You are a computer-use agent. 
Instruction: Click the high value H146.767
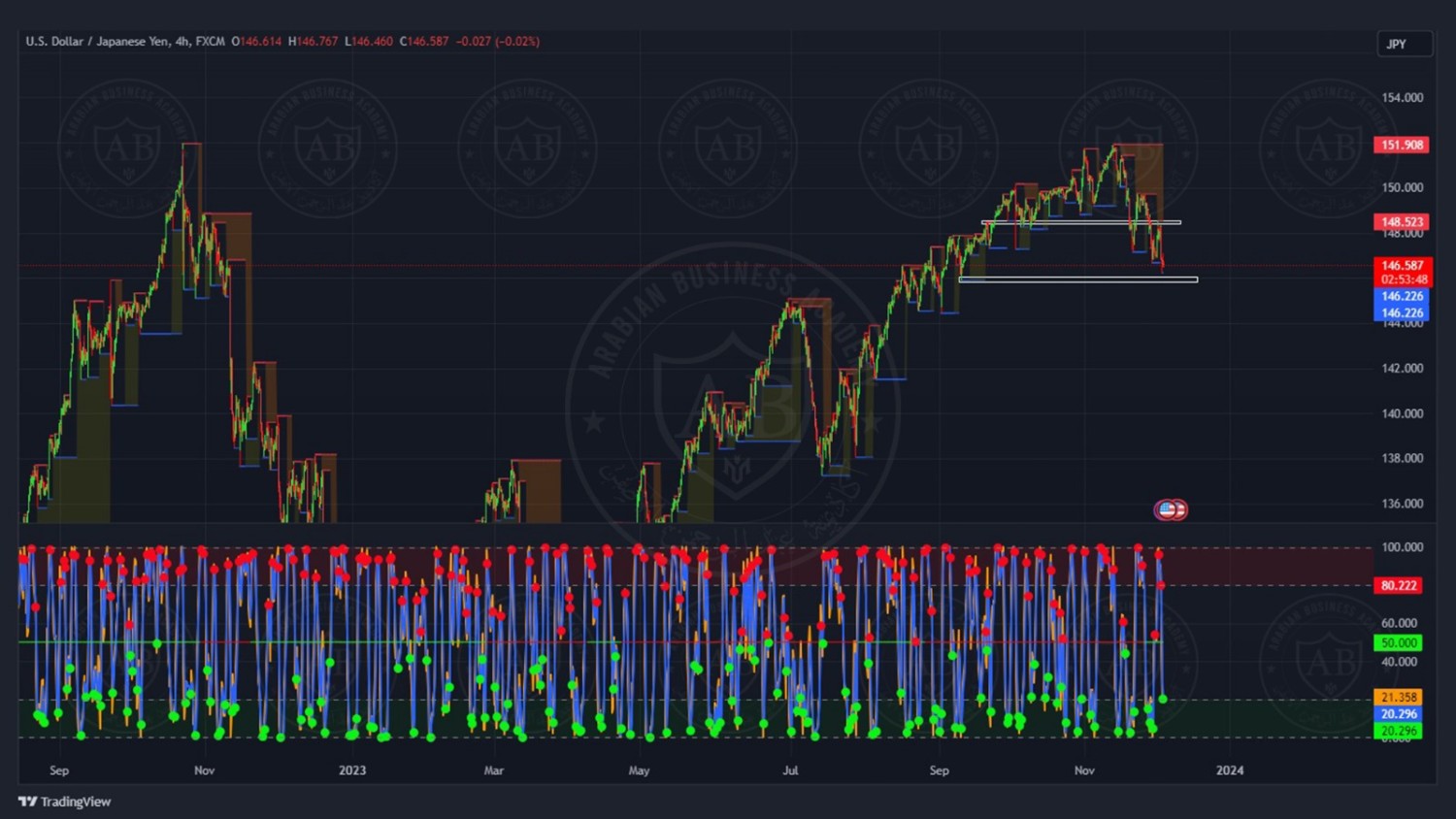click(x=313, y=42)
